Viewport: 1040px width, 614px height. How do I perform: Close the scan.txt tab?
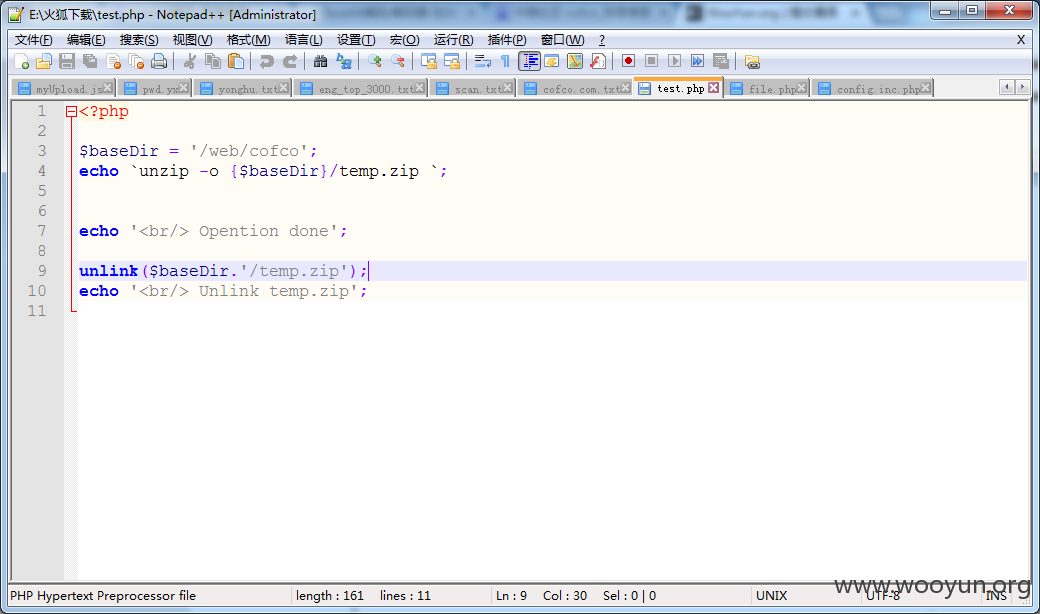pyautogui.click(x=507, y=88)
